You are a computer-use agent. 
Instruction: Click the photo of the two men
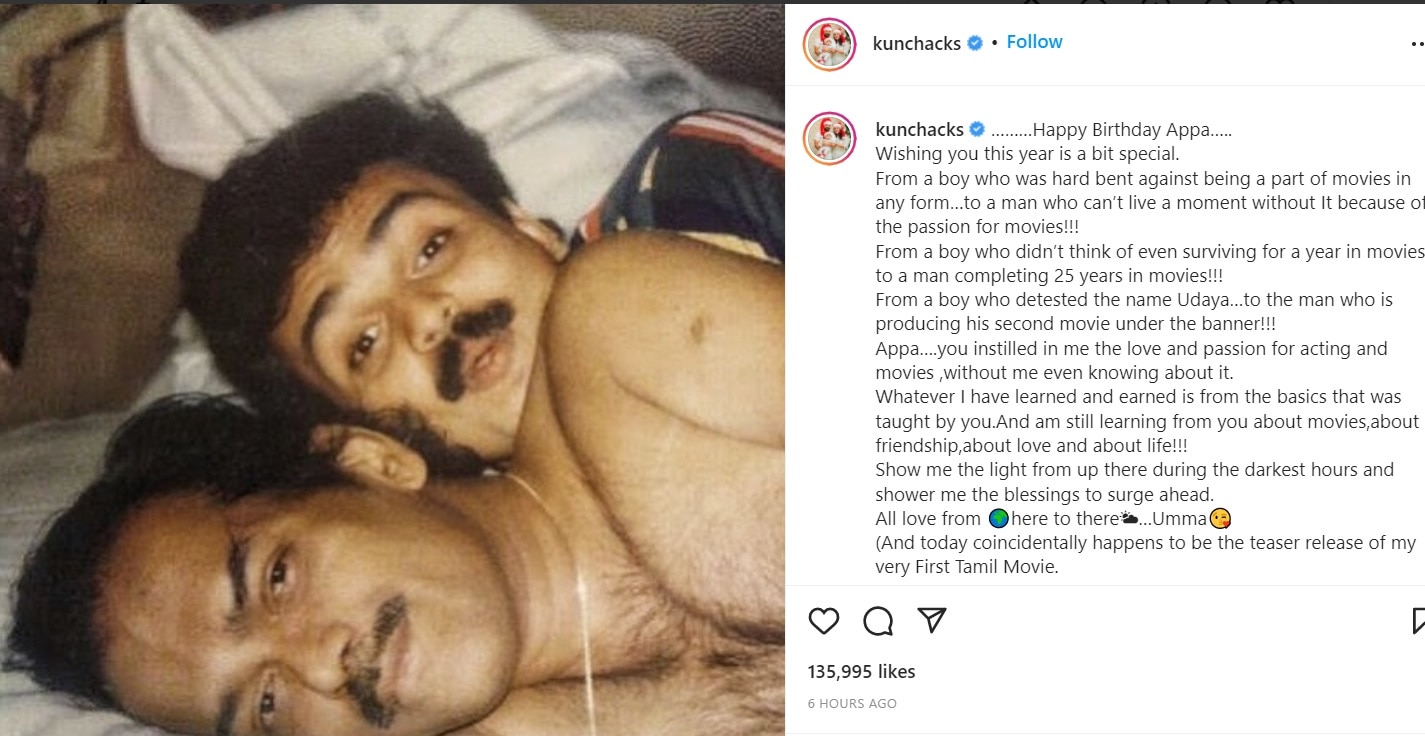(390, 368)
